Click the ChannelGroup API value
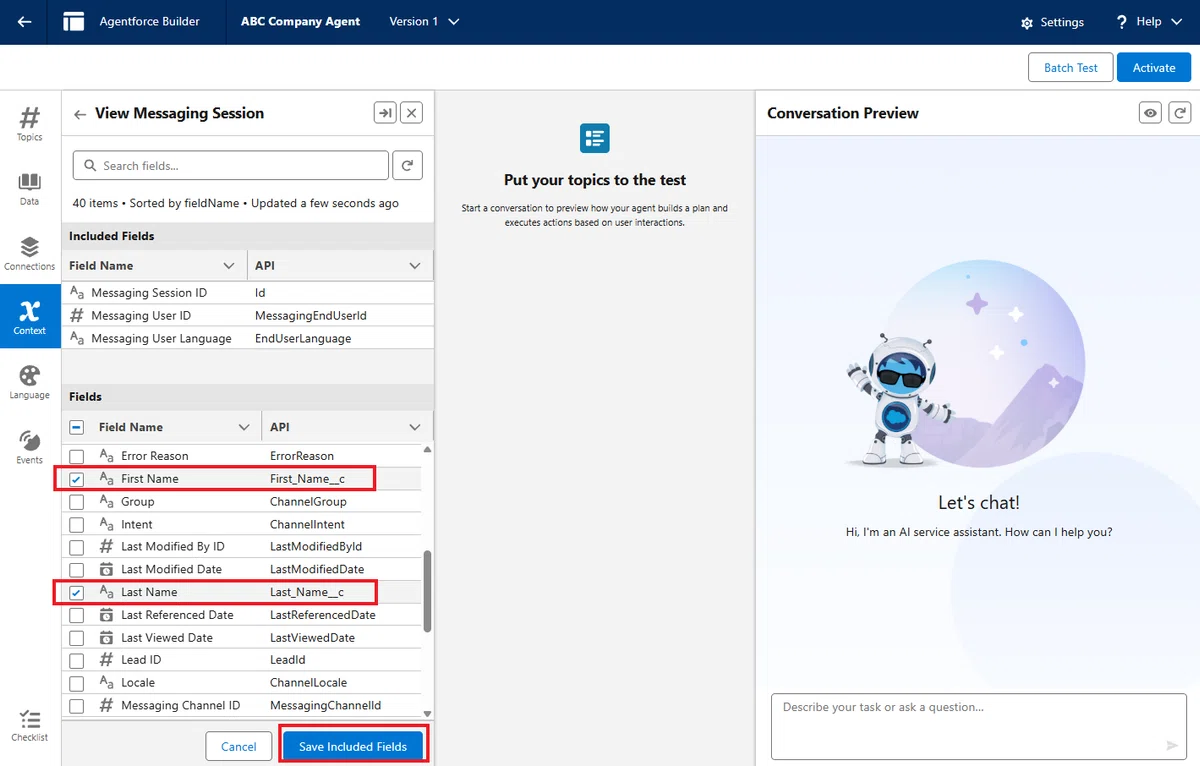Image resolution: width=1200 pixels, height=766 pixels. pos(308,502)
